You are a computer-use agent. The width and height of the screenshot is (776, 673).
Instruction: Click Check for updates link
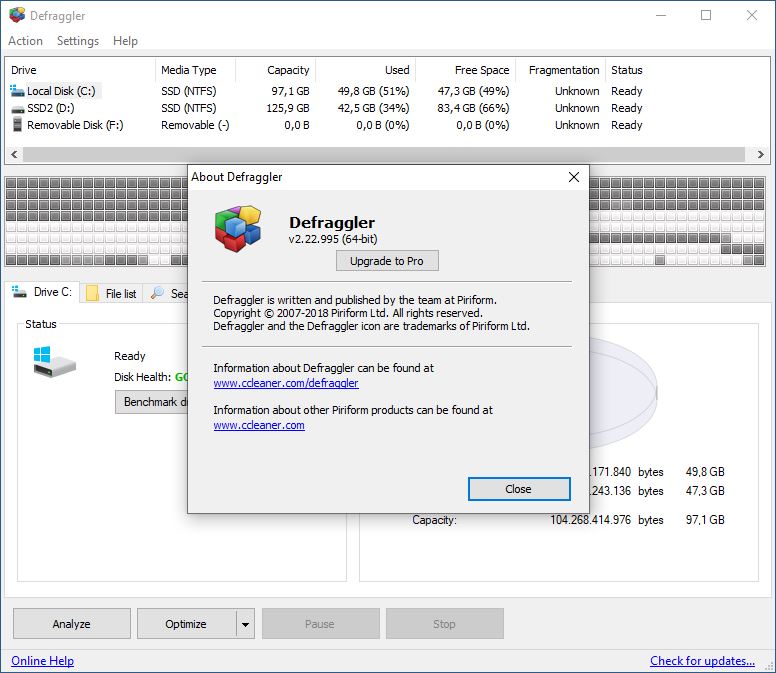click(702, 661)
